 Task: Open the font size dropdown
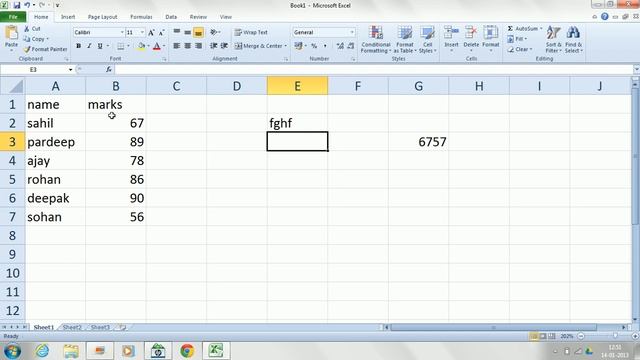pos(142,32)
